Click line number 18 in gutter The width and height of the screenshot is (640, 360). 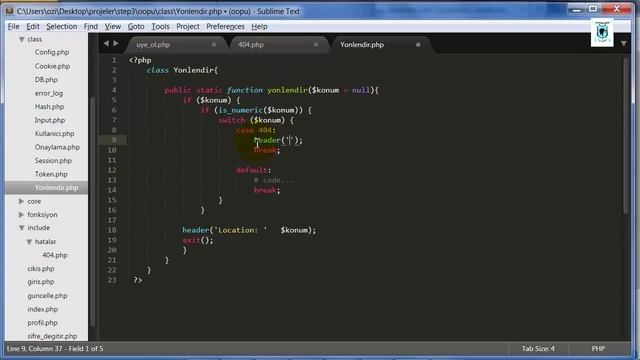(x=112, y=230)
